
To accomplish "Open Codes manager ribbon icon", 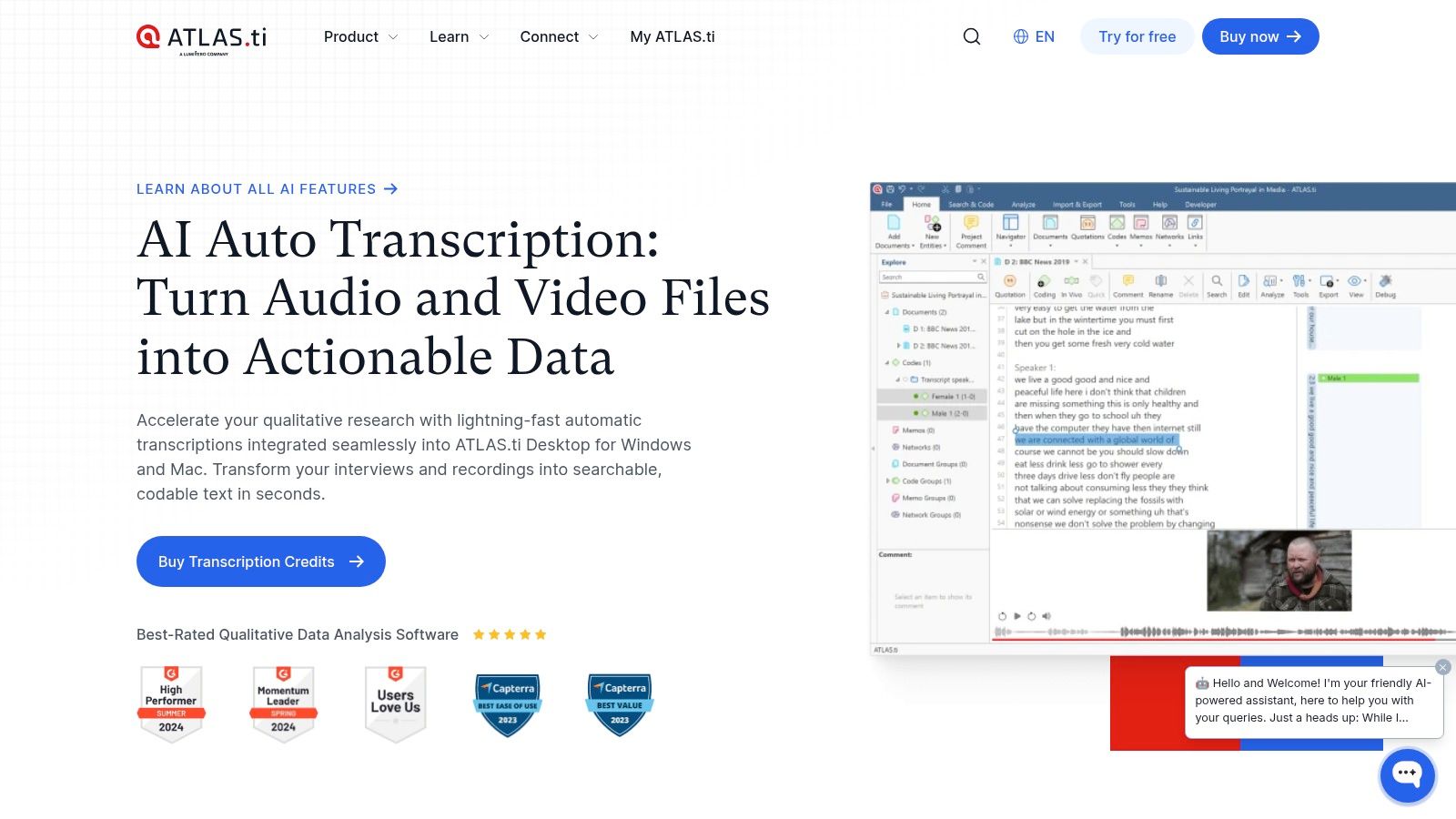I will 1117,229.
